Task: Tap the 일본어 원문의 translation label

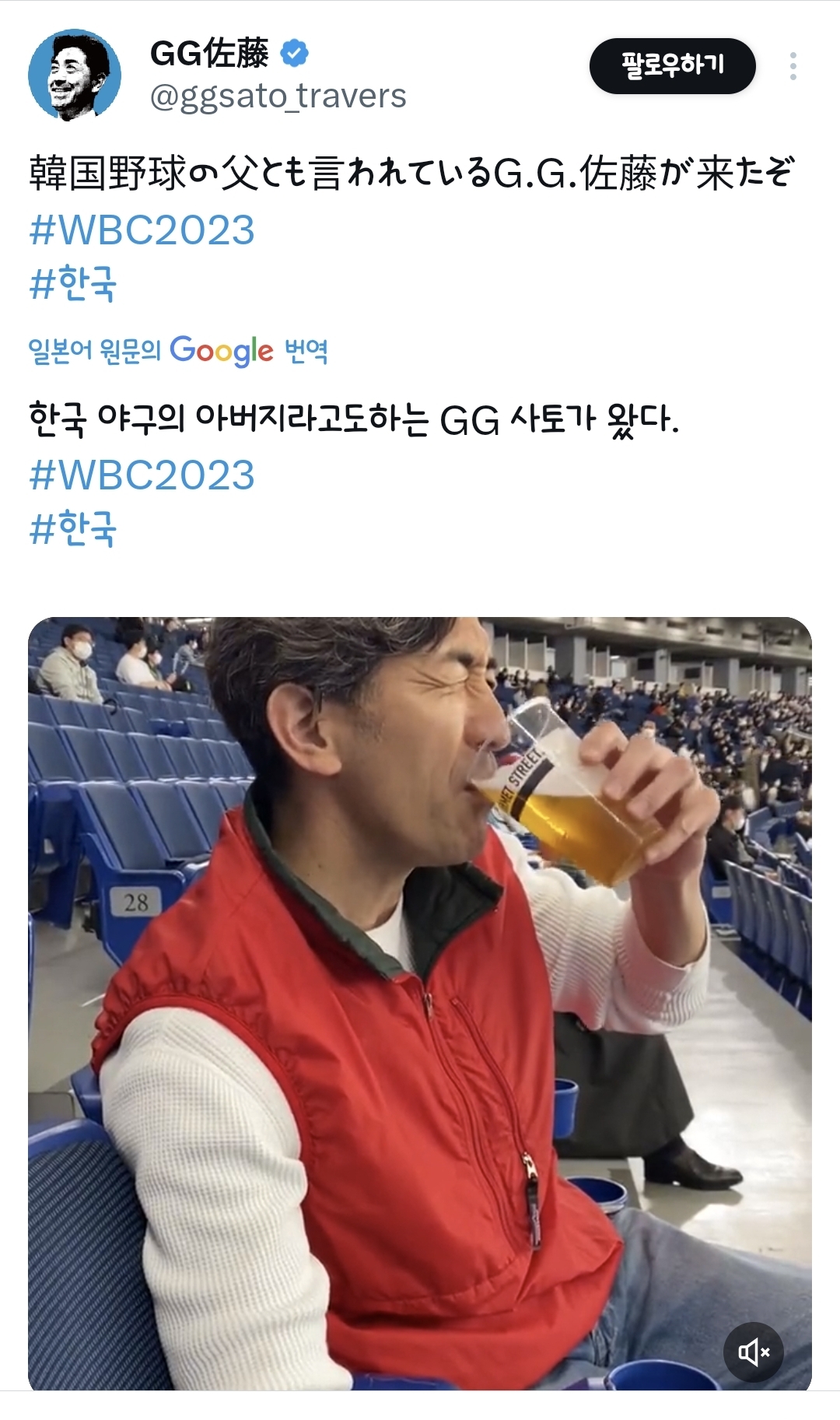Action: [94, 351]
